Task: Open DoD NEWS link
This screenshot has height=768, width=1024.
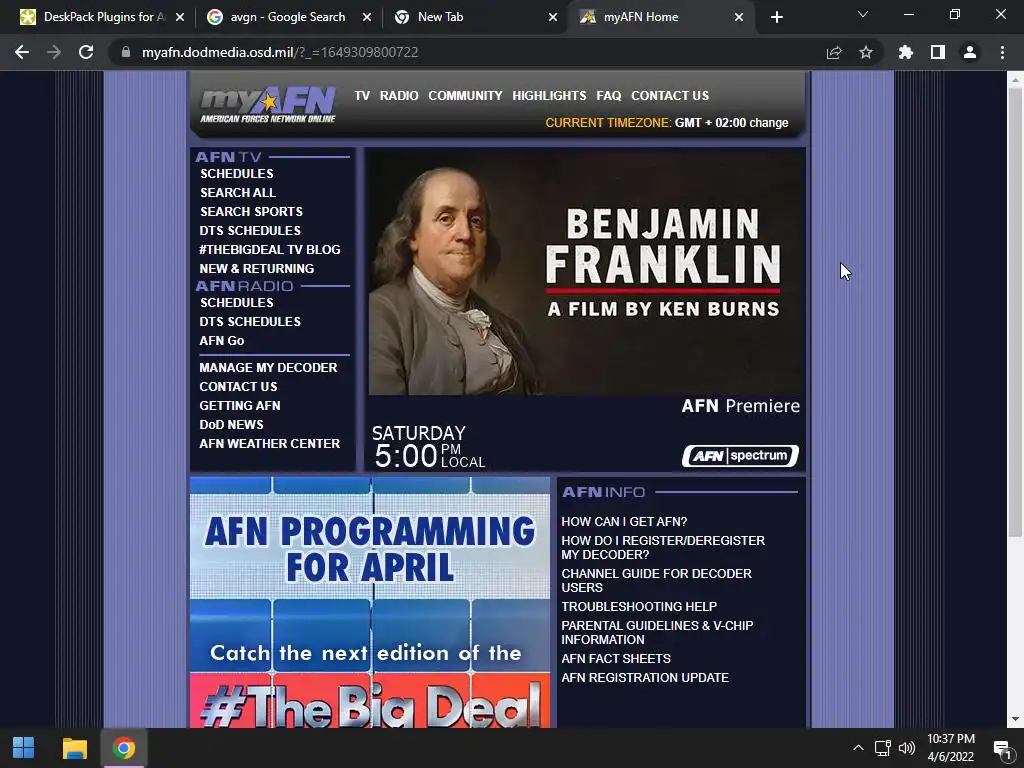Action: [x=231, y=424]
